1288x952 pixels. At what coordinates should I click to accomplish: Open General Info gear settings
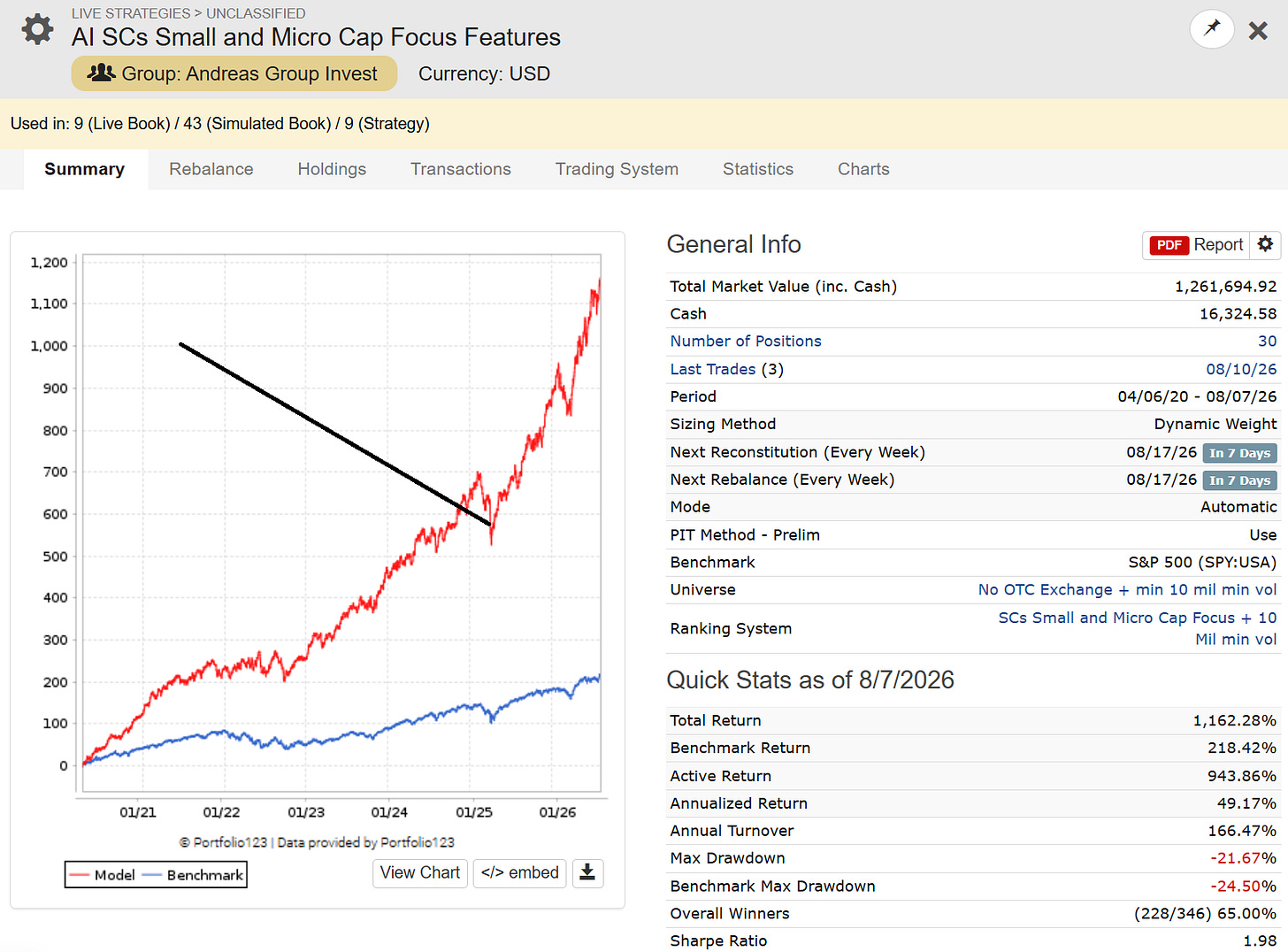tap(1265, 244)
